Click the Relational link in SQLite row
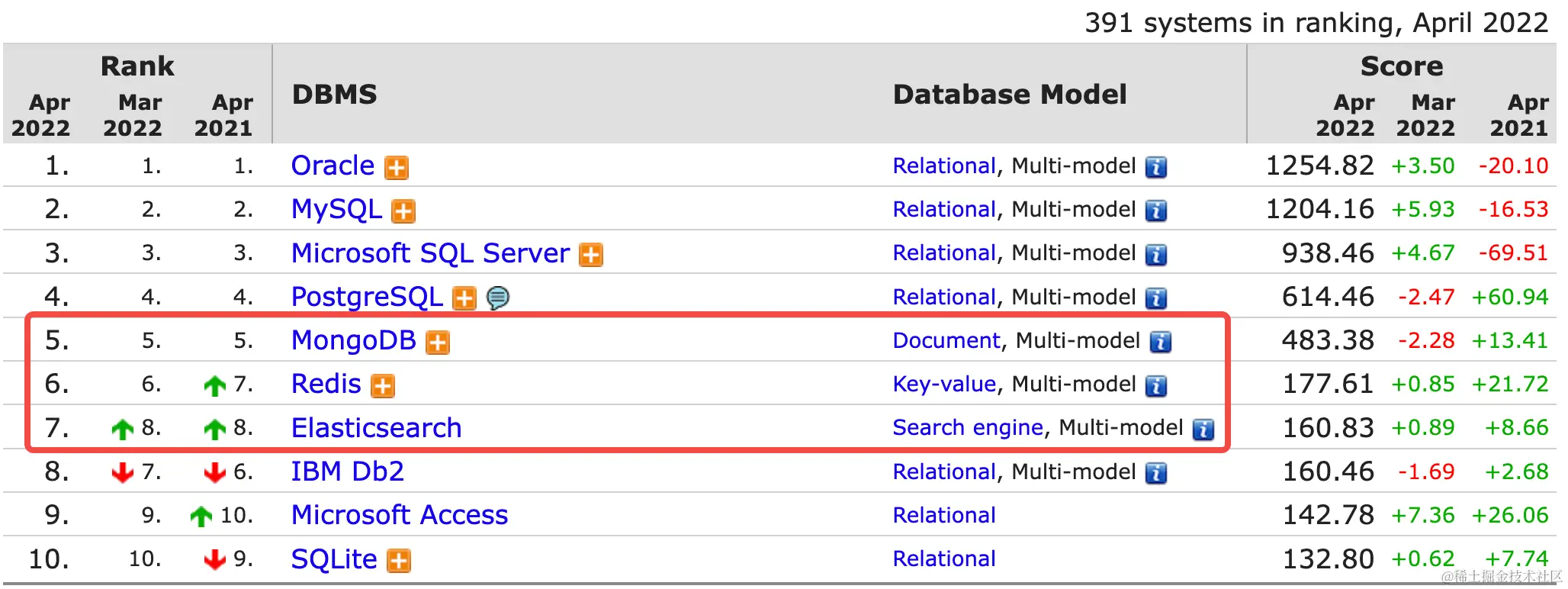The height and width of the screenshot is (589, 1568). [x=944, y=558]
